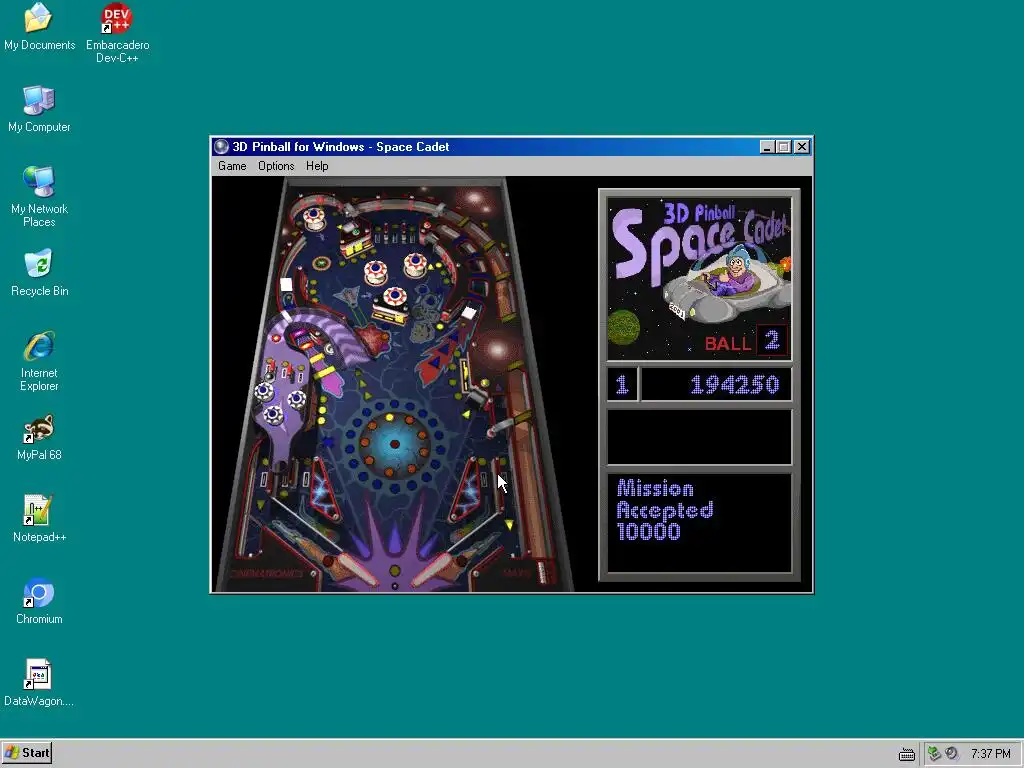
Task: Select My Computer desktop icon
Action: (x=39, y=108)
